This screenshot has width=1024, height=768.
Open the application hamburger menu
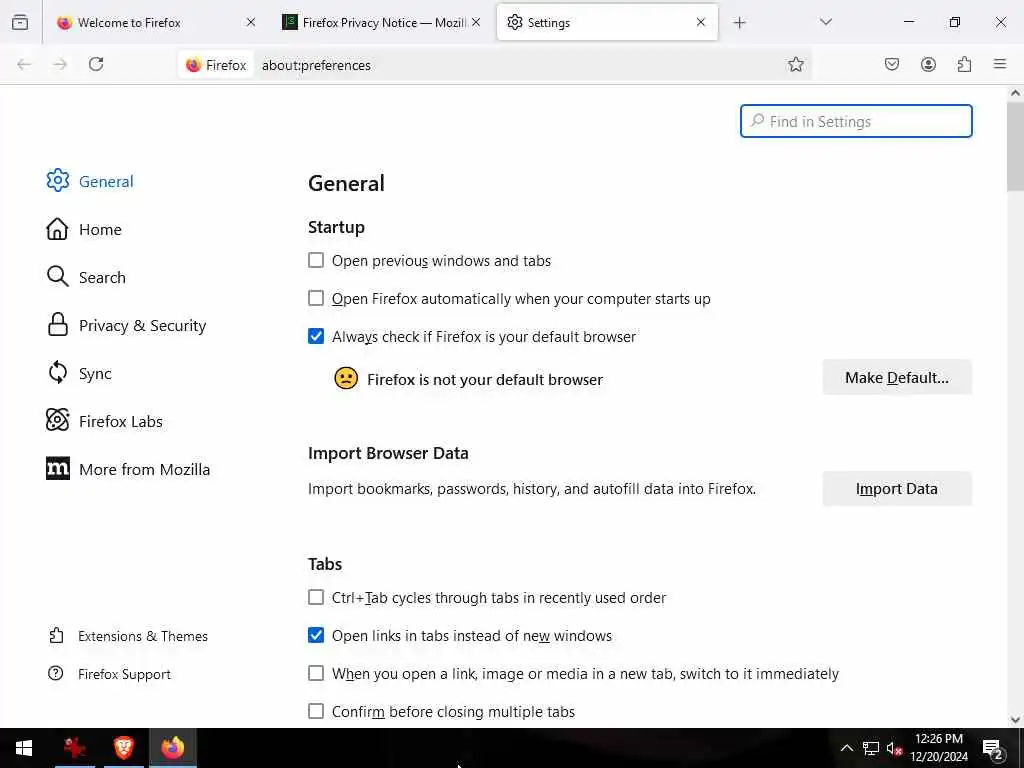[x=1000, y=64]
